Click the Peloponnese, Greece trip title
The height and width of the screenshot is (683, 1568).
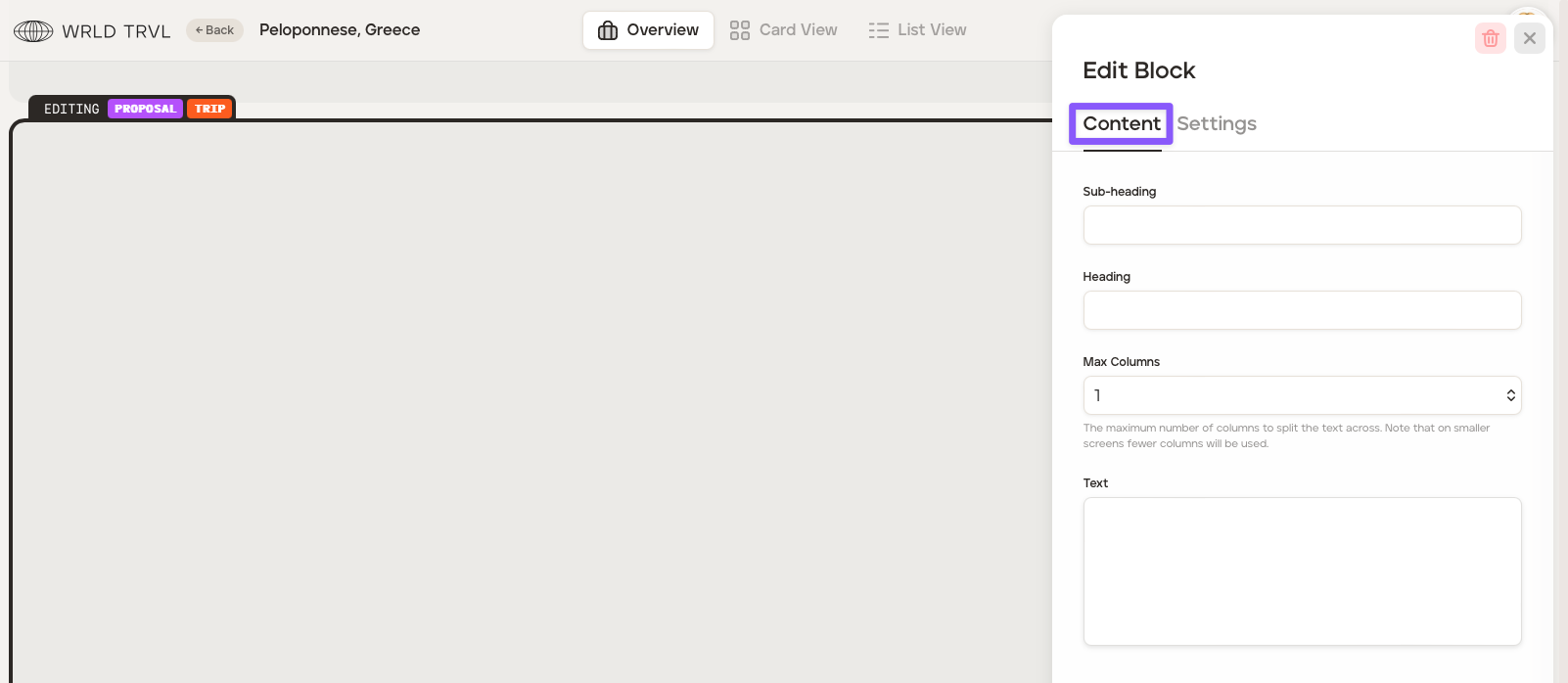340,30
